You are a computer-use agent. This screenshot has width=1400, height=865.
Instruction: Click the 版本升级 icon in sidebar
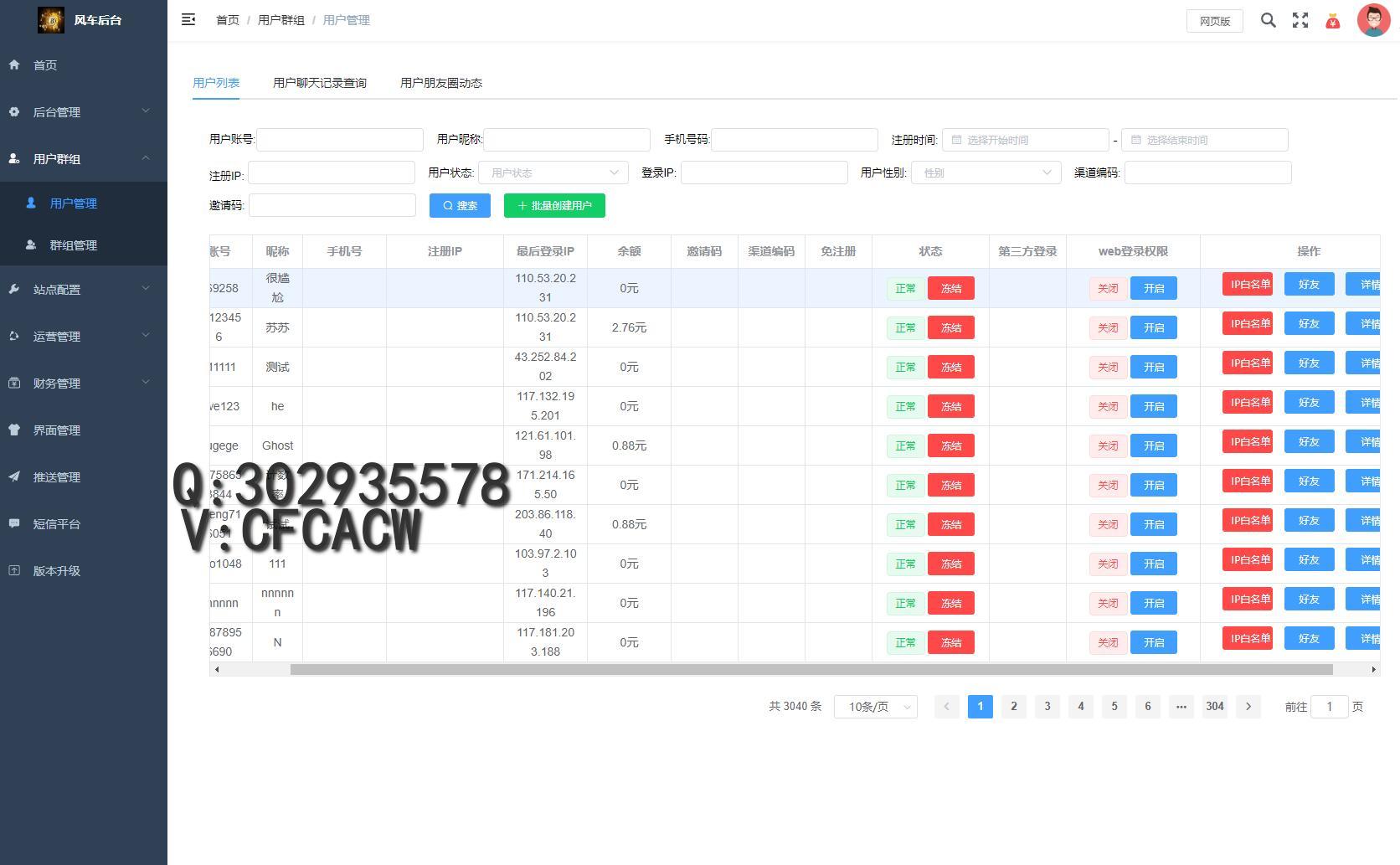pyautogui.click(x=14, y=570)
